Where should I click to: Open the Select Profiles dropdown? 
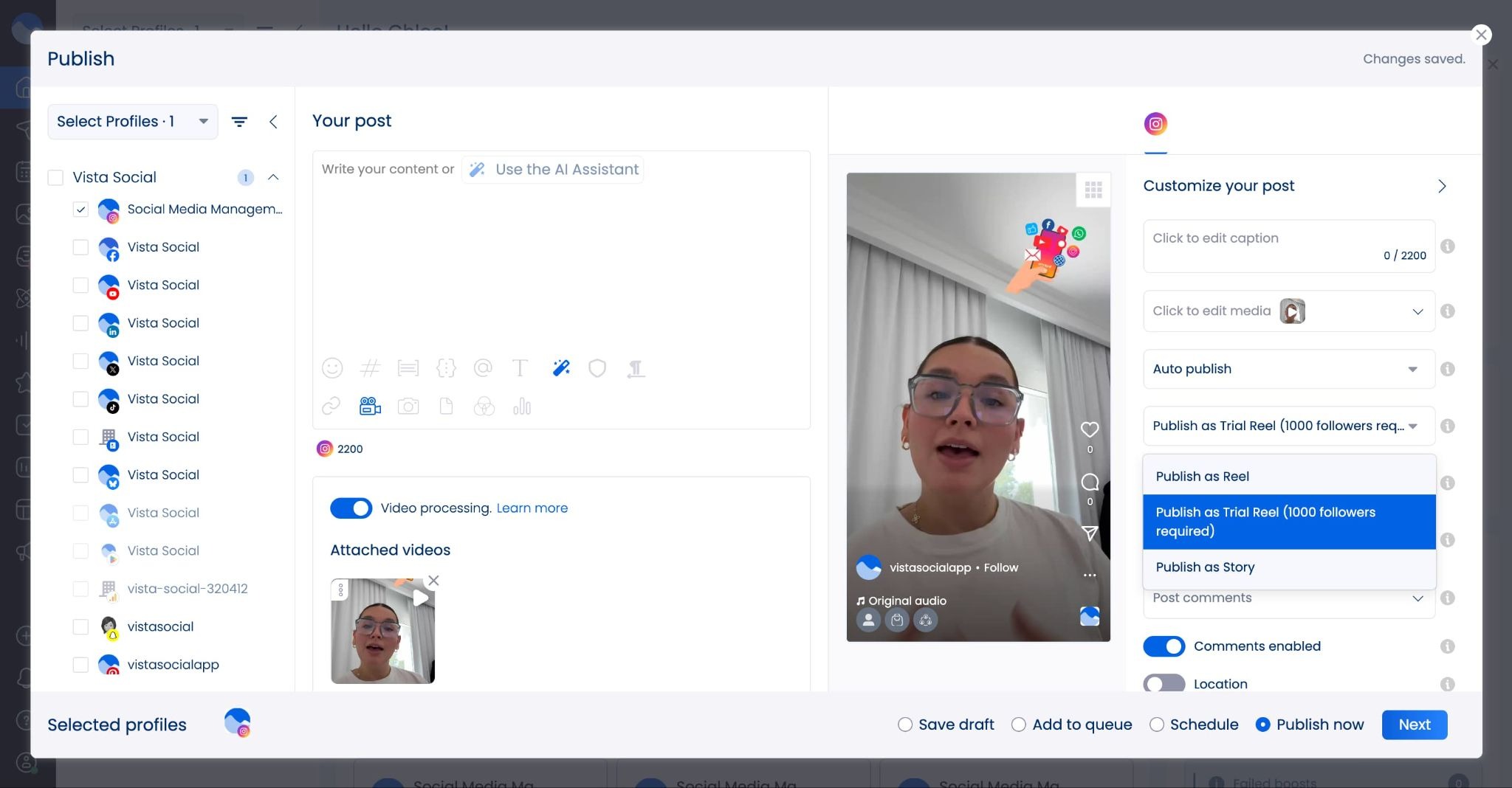[132, 121]
